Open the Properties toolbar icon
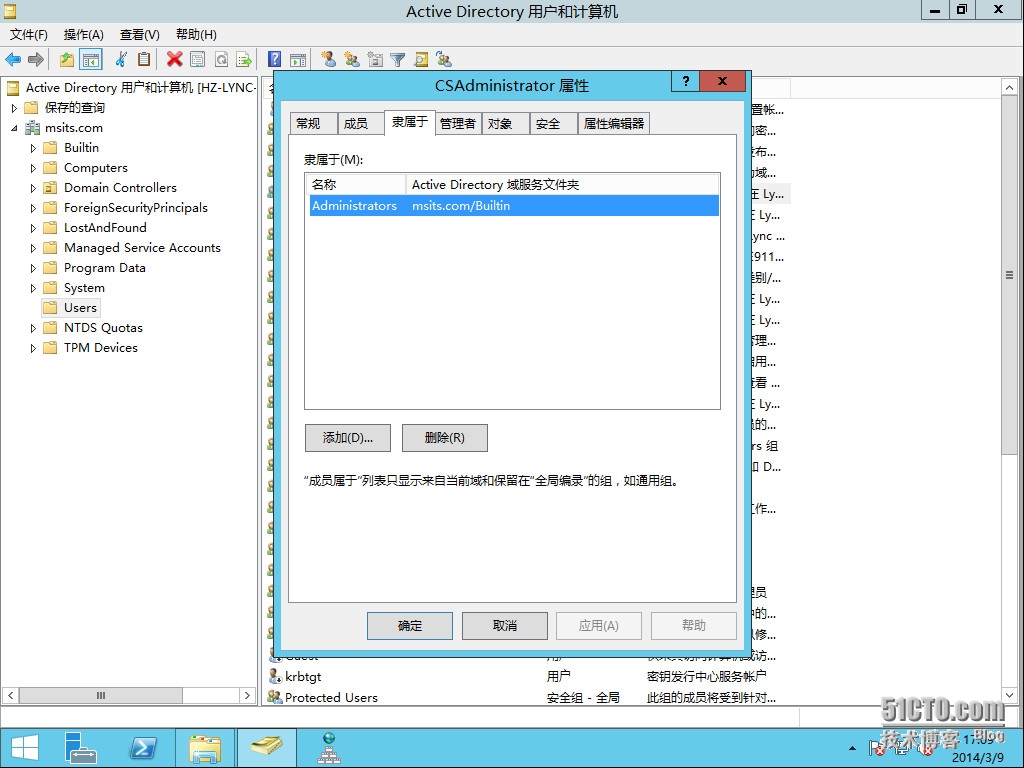Image resolution: width=1024 pixels, height=768 pixels. 197,59
